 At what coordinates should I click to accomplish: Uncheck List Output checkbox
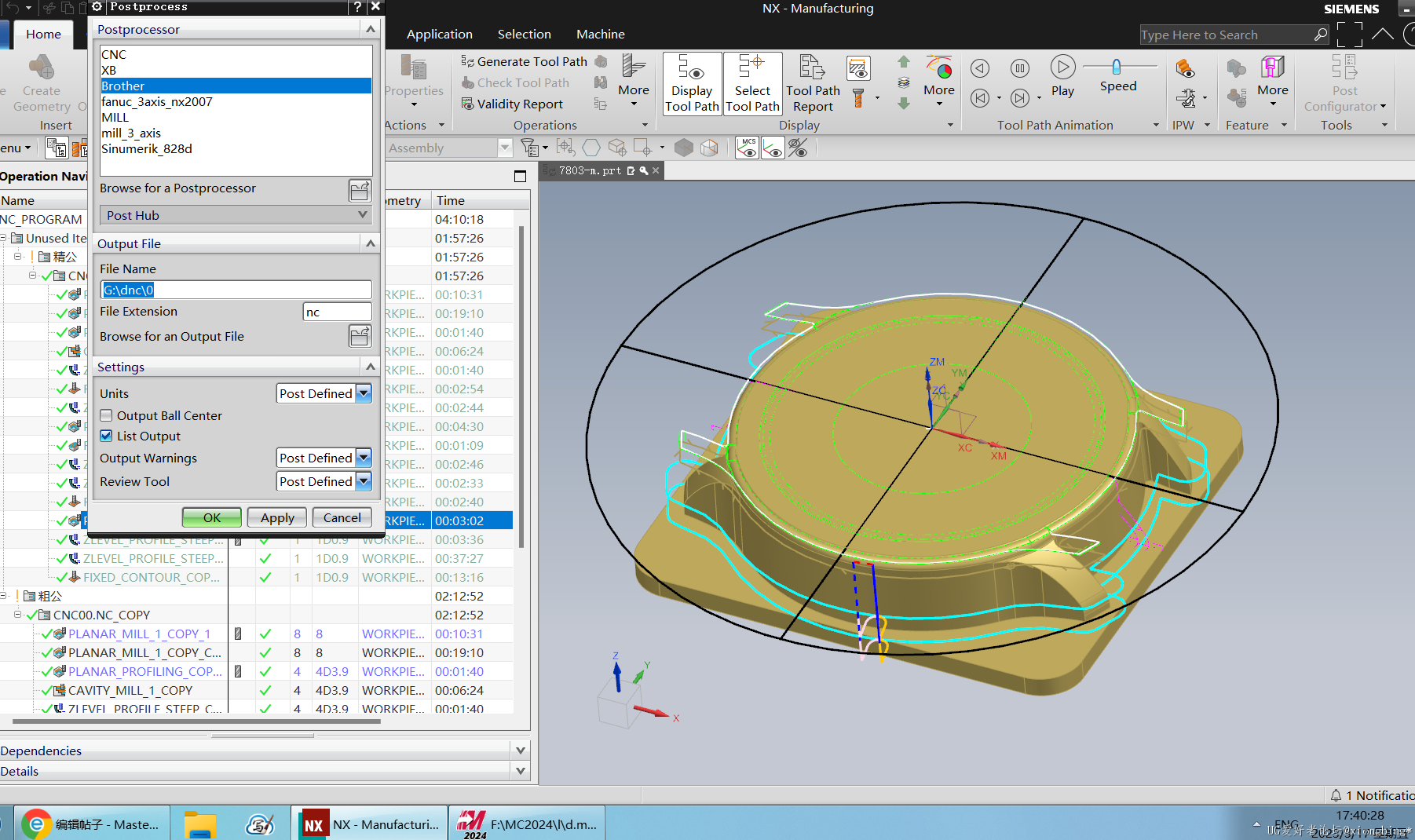(x=106, y=436)
